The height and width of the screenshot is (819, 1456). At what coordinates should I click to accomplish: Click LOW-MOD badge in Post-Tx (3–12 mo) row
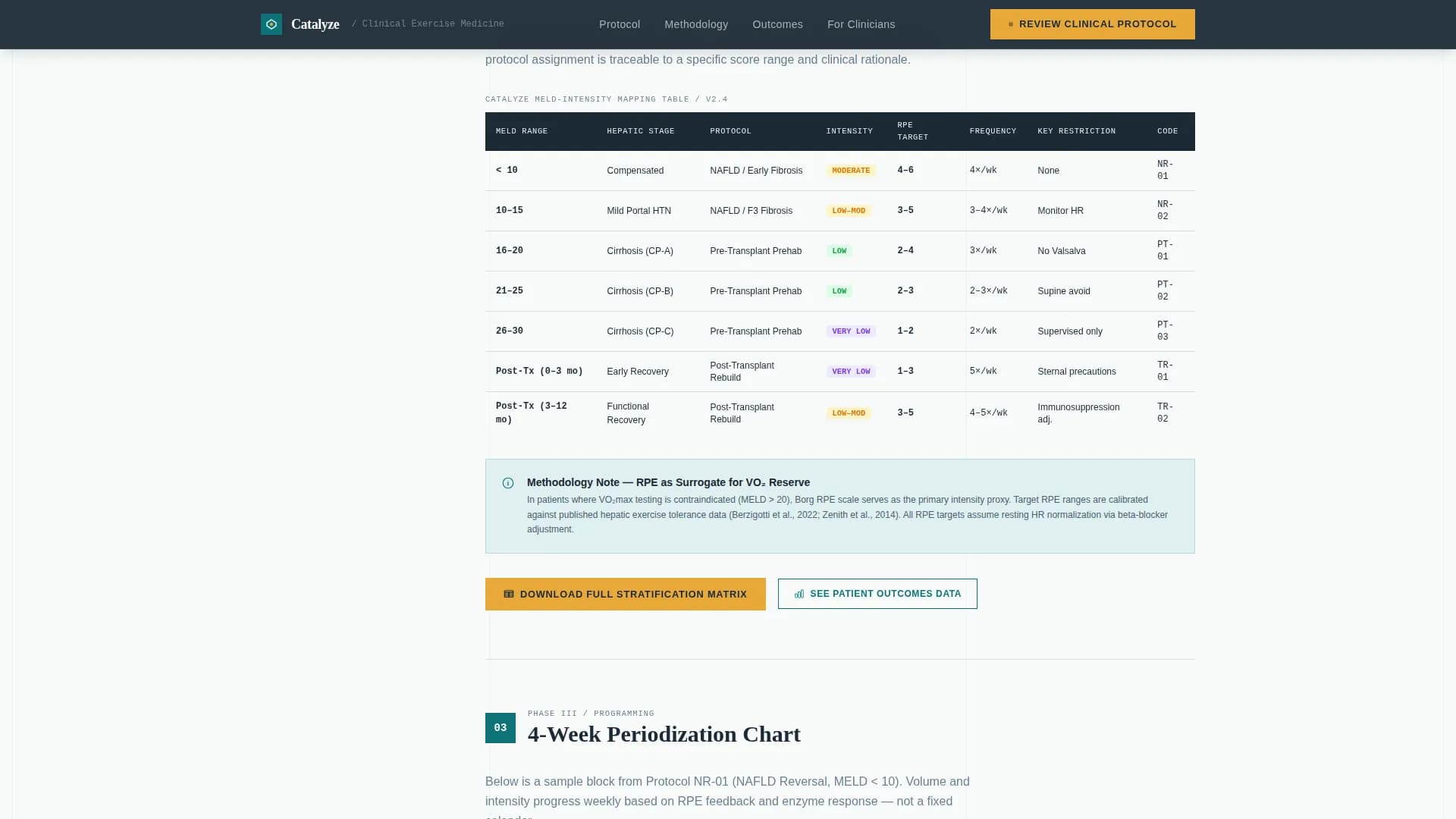849,413
